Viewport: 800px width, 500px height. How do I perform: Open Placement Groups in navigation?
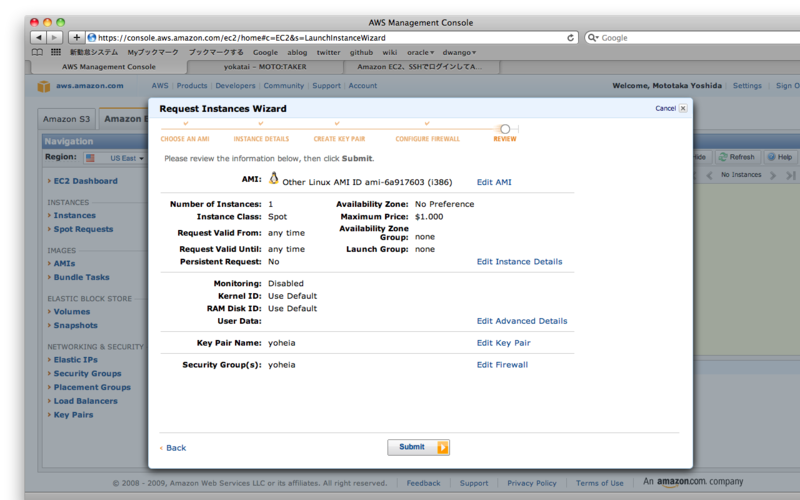pos(92,387)
